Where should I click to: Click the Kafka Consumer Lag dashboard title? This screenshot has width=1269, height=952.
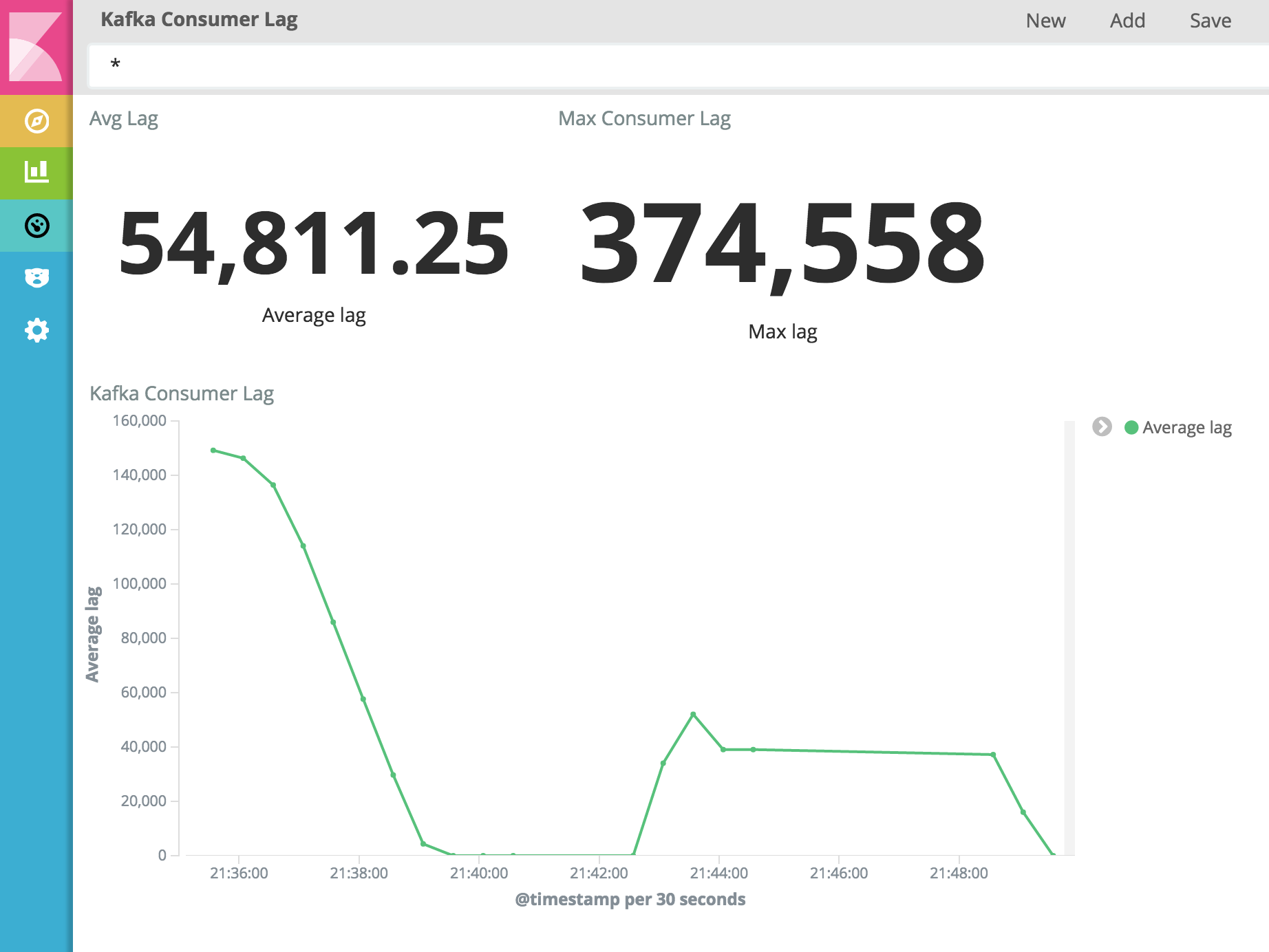click(x=199, y=19)
